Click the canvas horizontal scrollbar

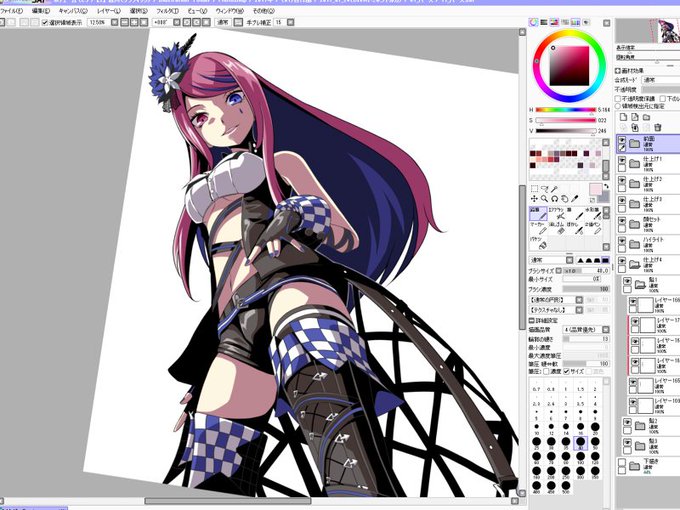coord(227,501)
